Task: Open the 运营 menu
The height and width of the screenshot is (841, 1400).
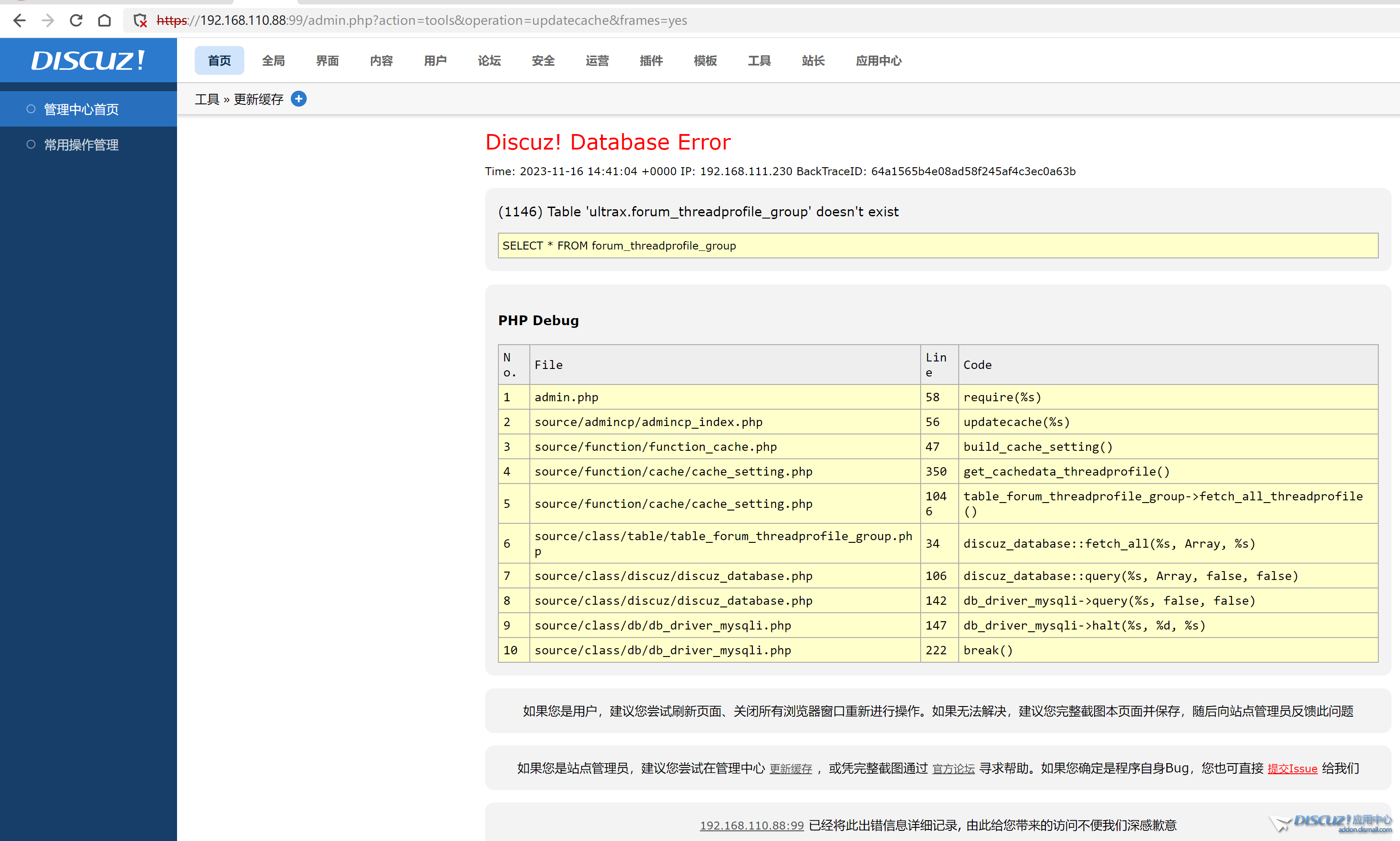Action: pyautogui.click(x=597, y=61)
